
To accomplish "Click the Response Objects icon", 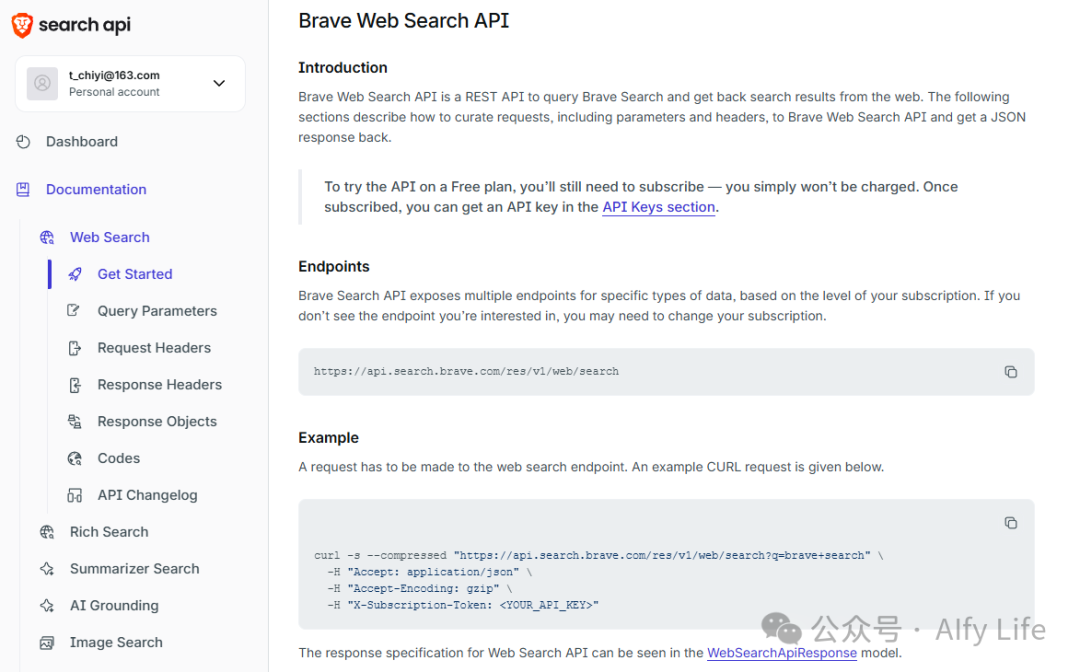I will [x=74, y=421].
